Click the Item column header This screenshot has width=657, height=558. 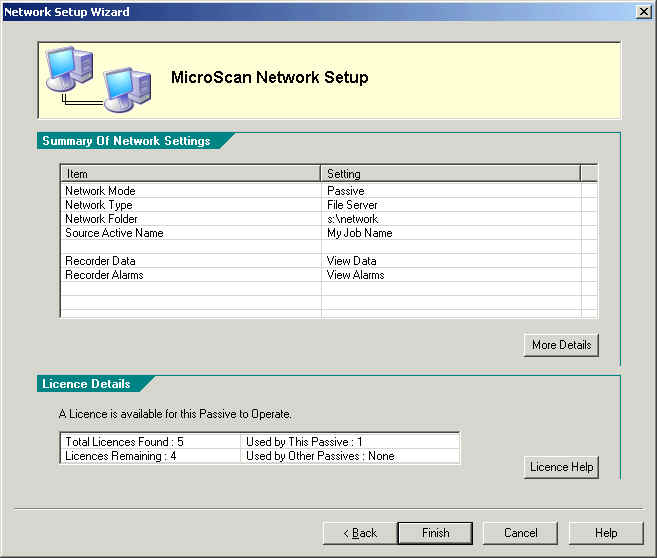191,173
